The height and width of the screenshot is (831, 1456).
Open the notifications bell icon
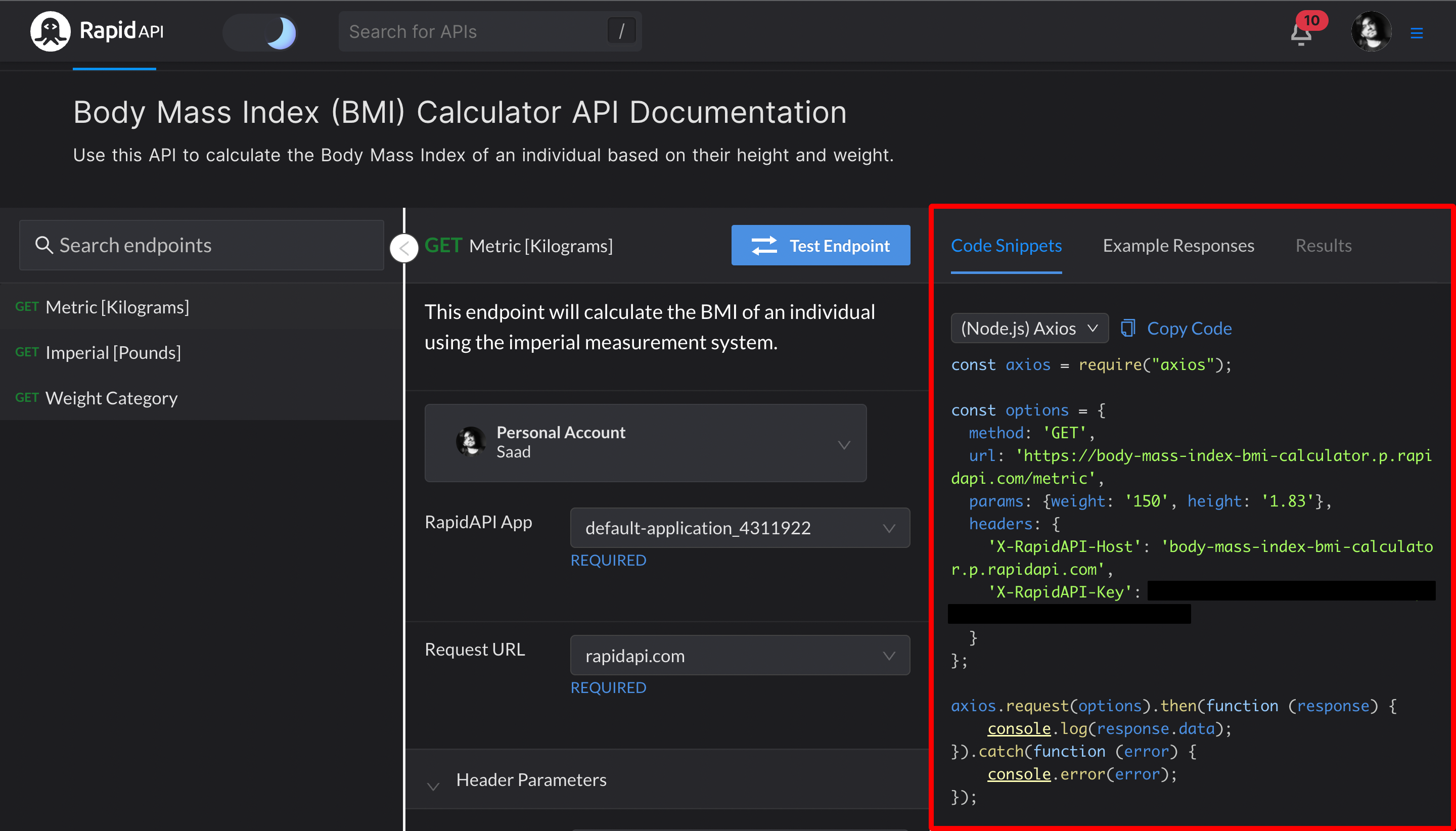(1301, 34)
